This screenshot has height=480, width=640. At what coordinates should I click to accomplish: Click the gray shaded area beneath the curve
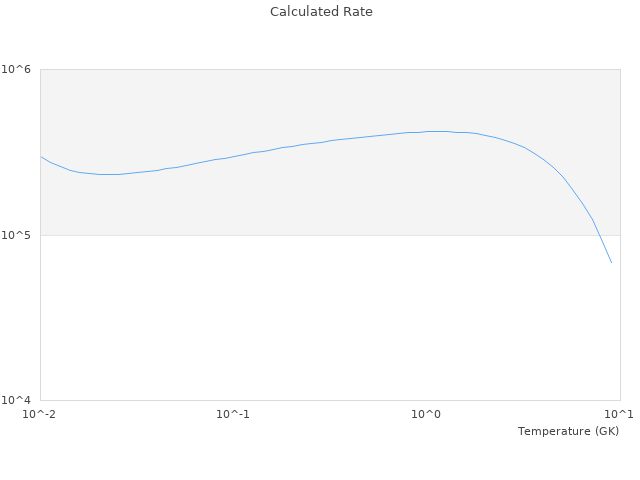[x=300, y=200]
